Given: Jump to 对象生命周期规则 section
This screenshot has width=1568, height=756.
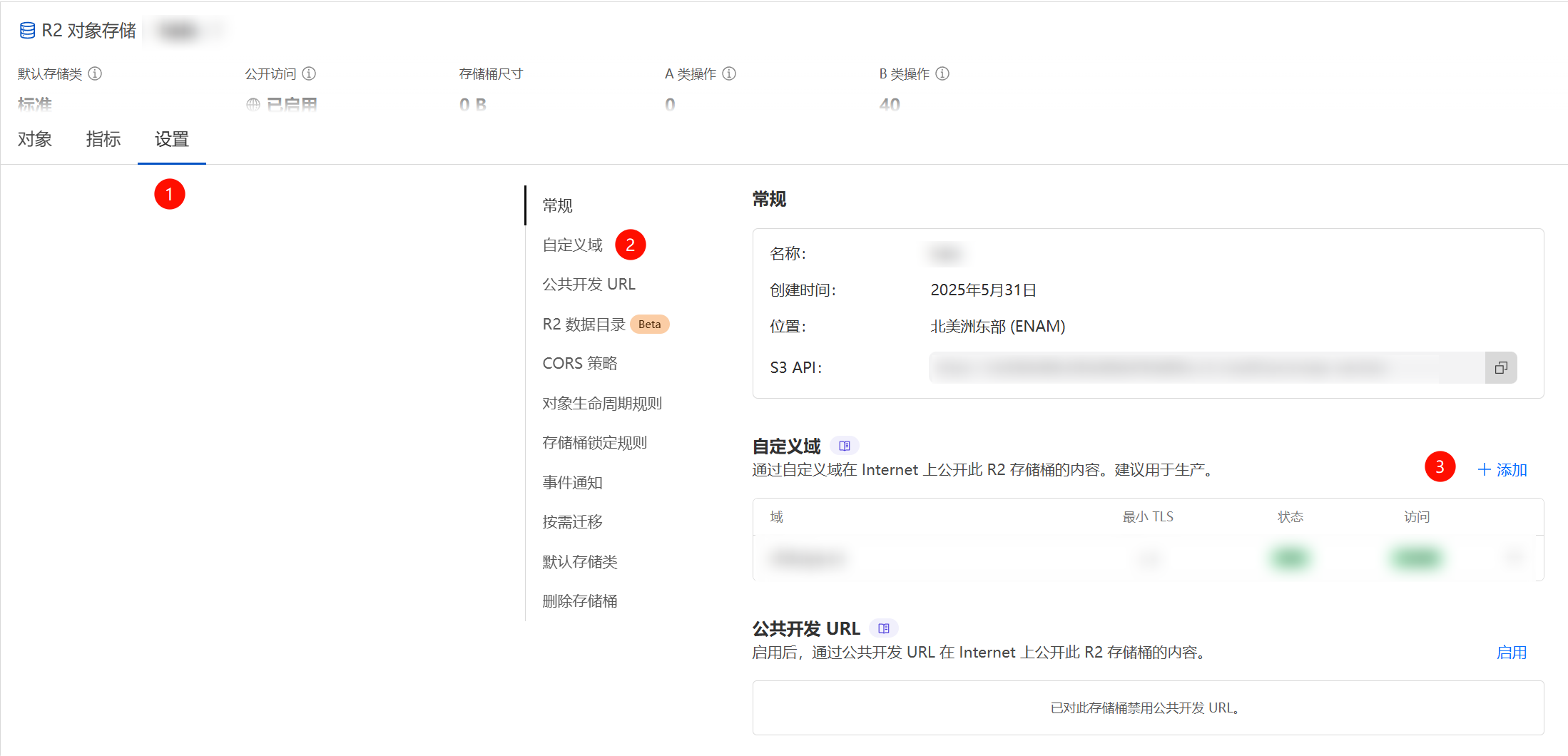Looking at the screenshot, I should coord(601,404).
